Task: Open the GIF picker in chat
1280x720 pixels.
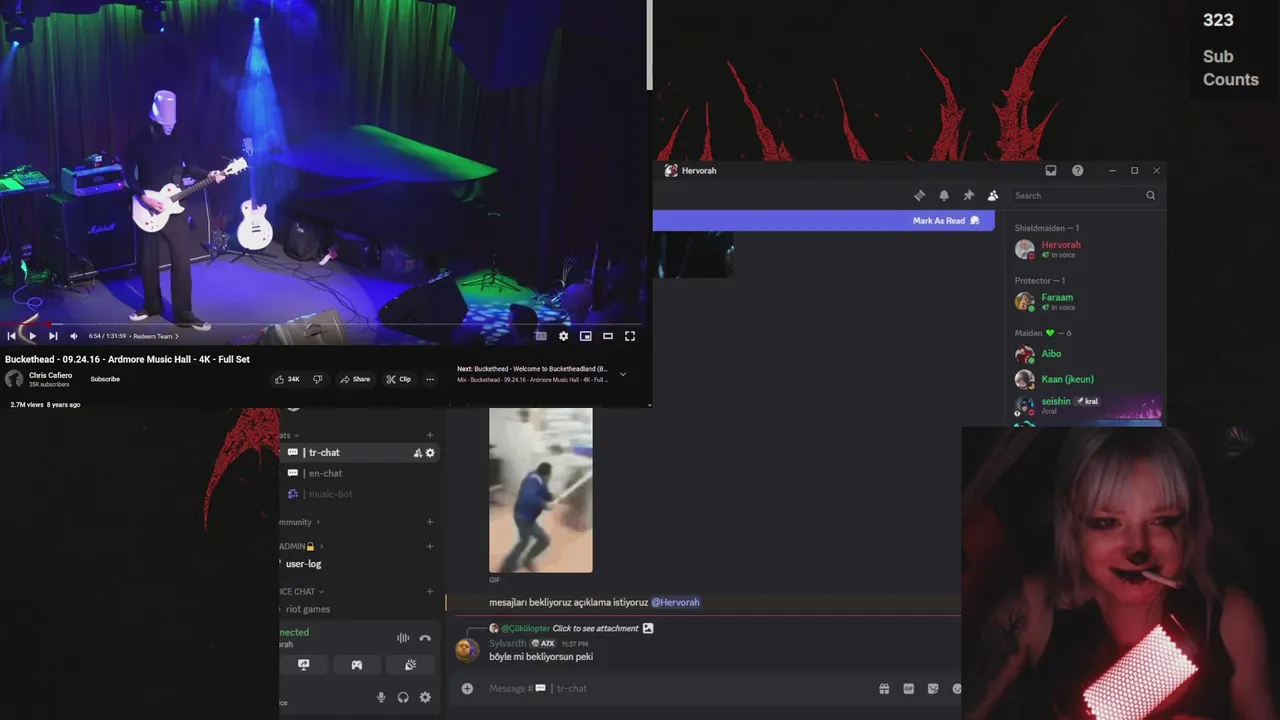Action: [908, 688]
